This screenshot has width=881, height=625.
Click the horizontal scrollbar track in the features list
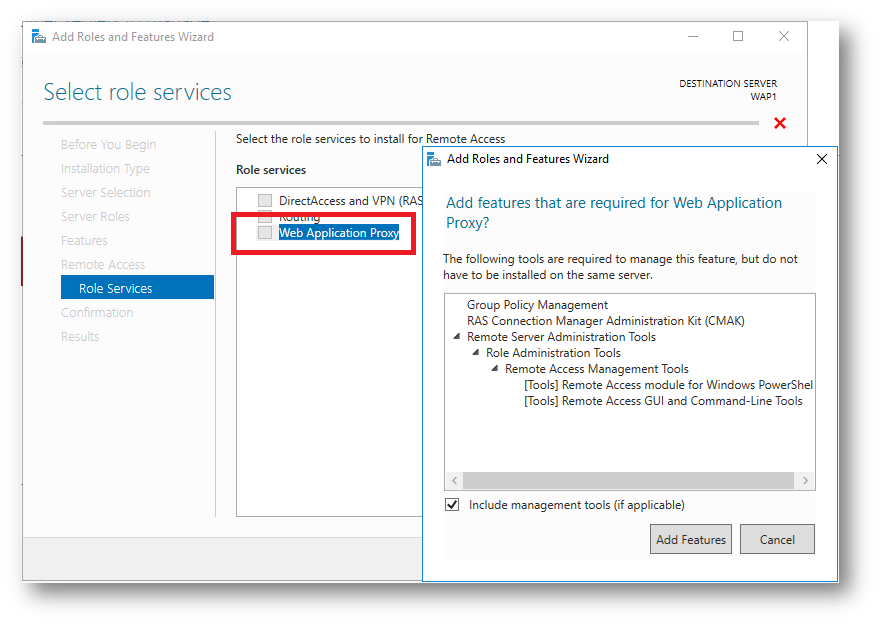(x=630, y=481)
